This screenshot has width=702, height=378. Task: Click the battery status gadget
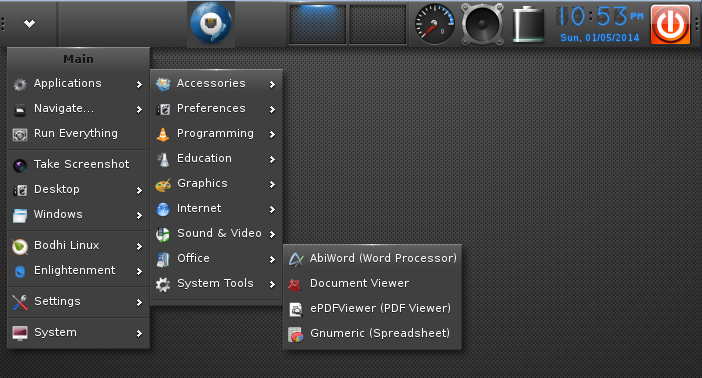pos(528,24)
